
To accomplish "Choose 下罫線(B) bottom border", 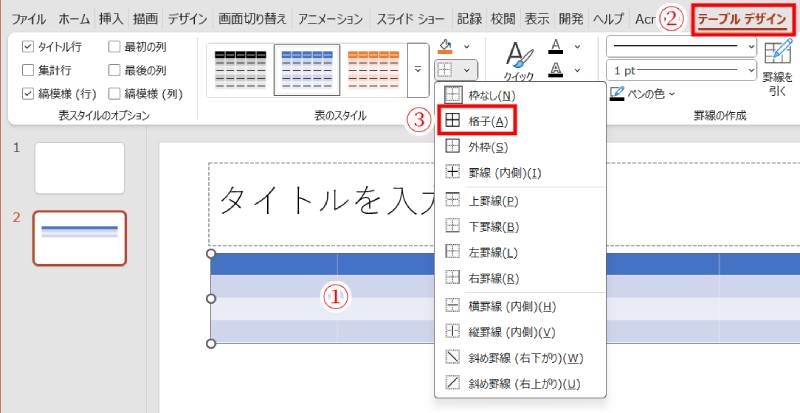I will click(x=520, y=227).
